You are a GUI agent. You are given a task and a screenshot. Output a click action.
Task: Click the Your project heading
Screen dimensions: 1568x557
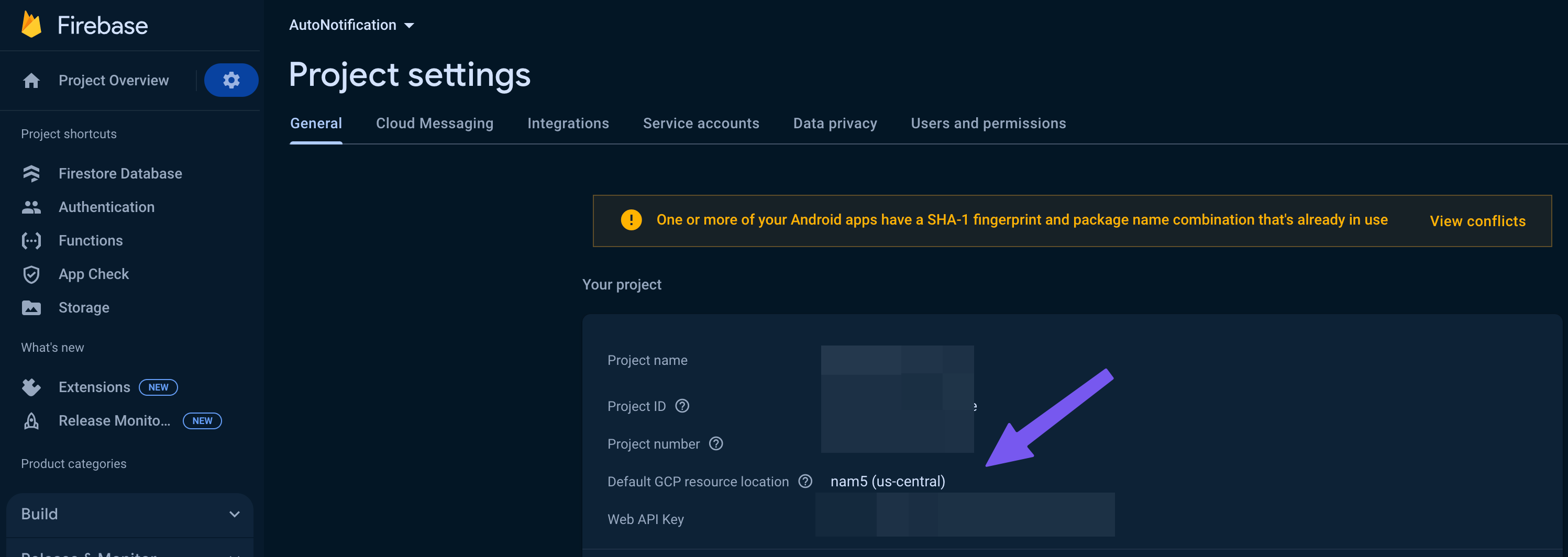622,284
